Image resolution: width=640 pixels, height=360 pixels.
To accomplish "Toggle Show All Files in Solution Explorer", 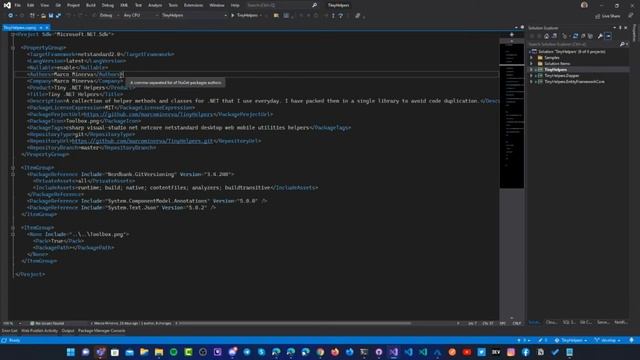I will (x=590, y=36).
